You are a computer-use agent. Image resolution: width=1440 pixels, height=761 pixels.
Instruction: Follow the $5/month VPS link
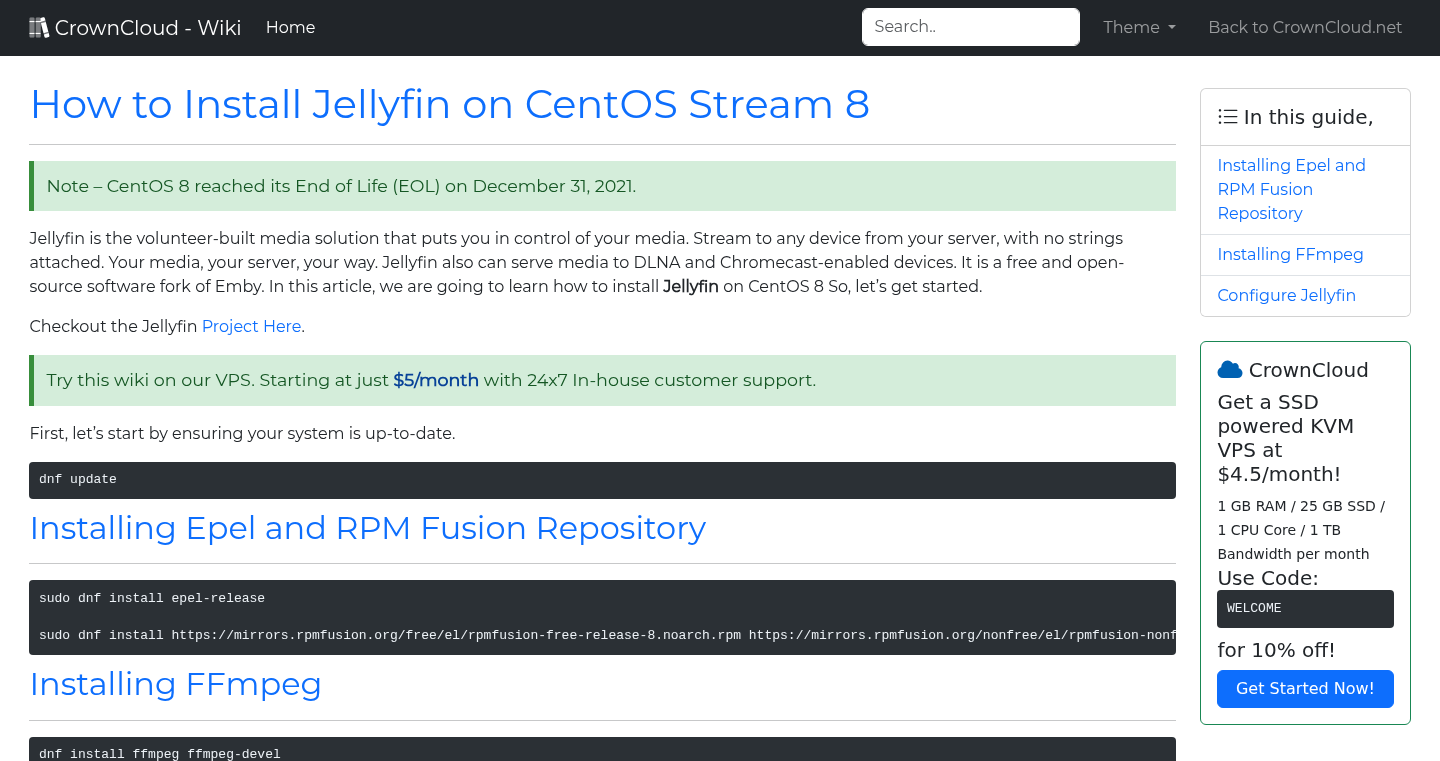pos(436,380)
